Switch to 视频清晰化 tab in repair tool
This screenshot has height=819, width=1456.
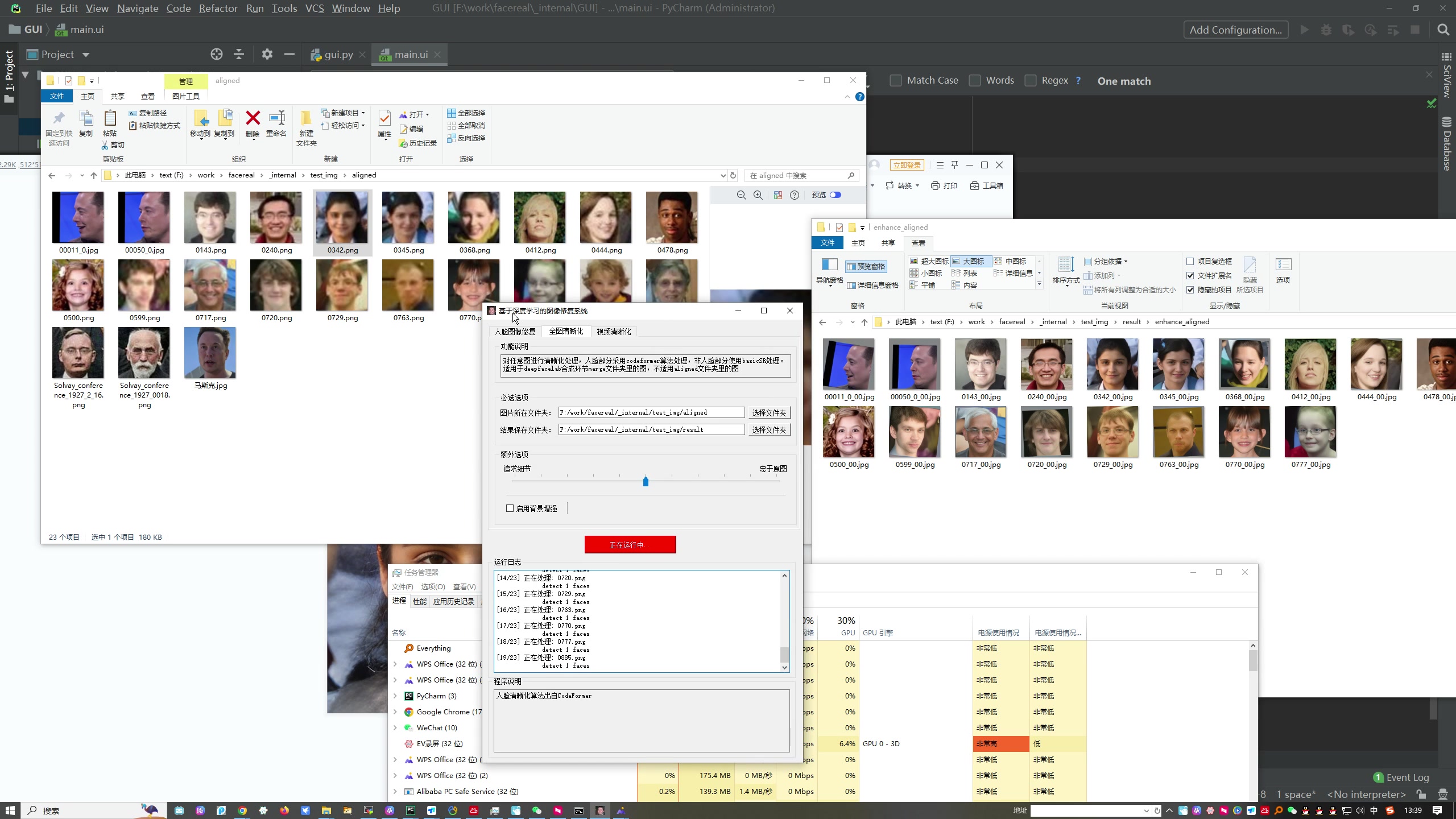click(x=614, y=332)
